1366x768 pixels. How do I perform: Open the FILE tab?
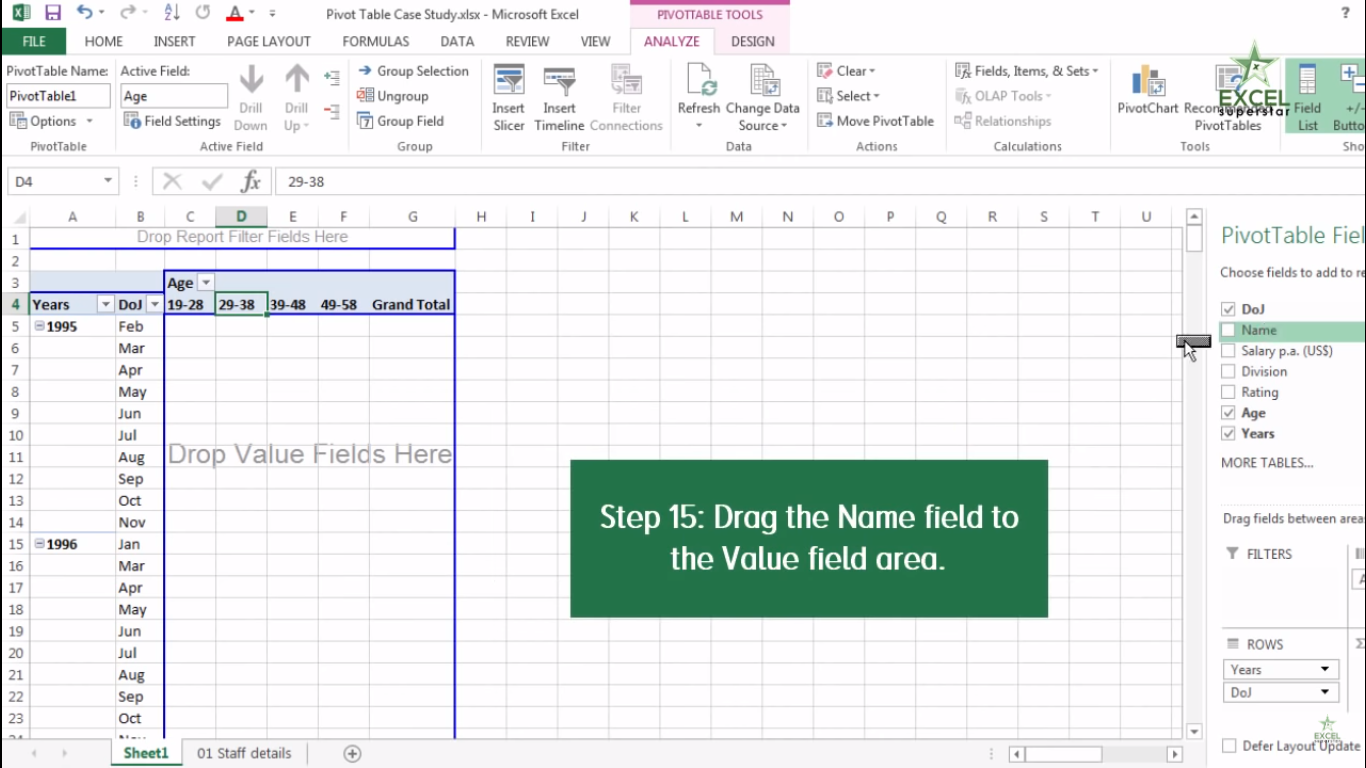[x=34, y=42]
